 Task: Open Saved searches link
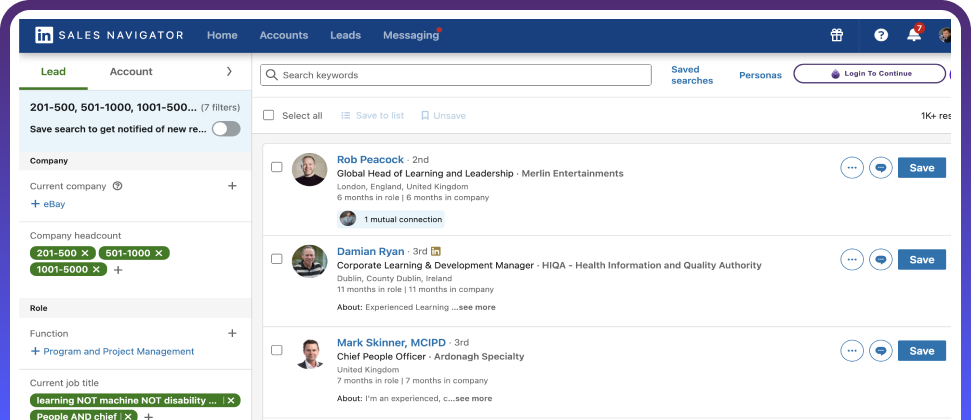tap(692, 75)
